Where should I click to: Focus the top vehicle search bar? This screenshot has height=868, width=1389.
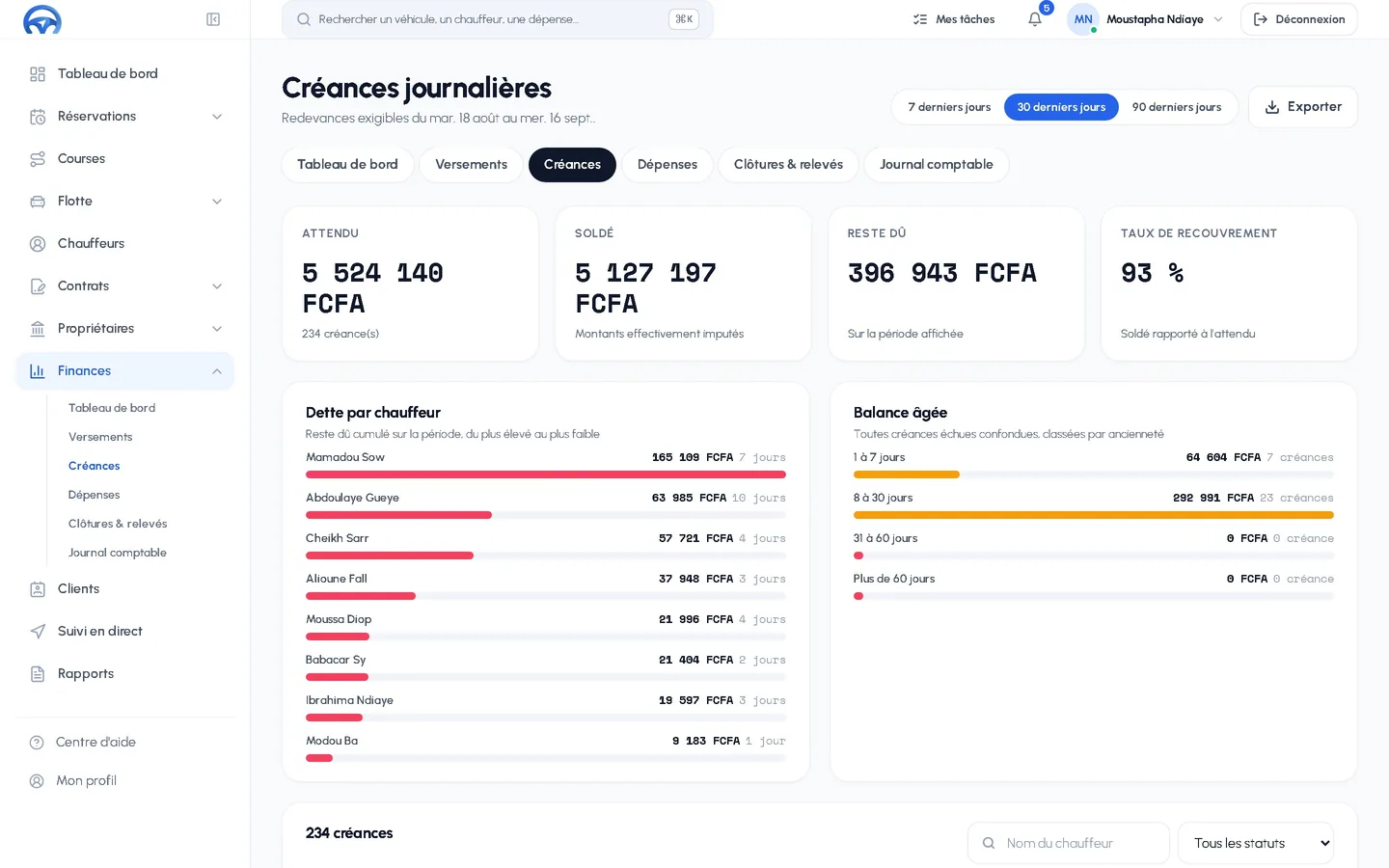(498, 19)
